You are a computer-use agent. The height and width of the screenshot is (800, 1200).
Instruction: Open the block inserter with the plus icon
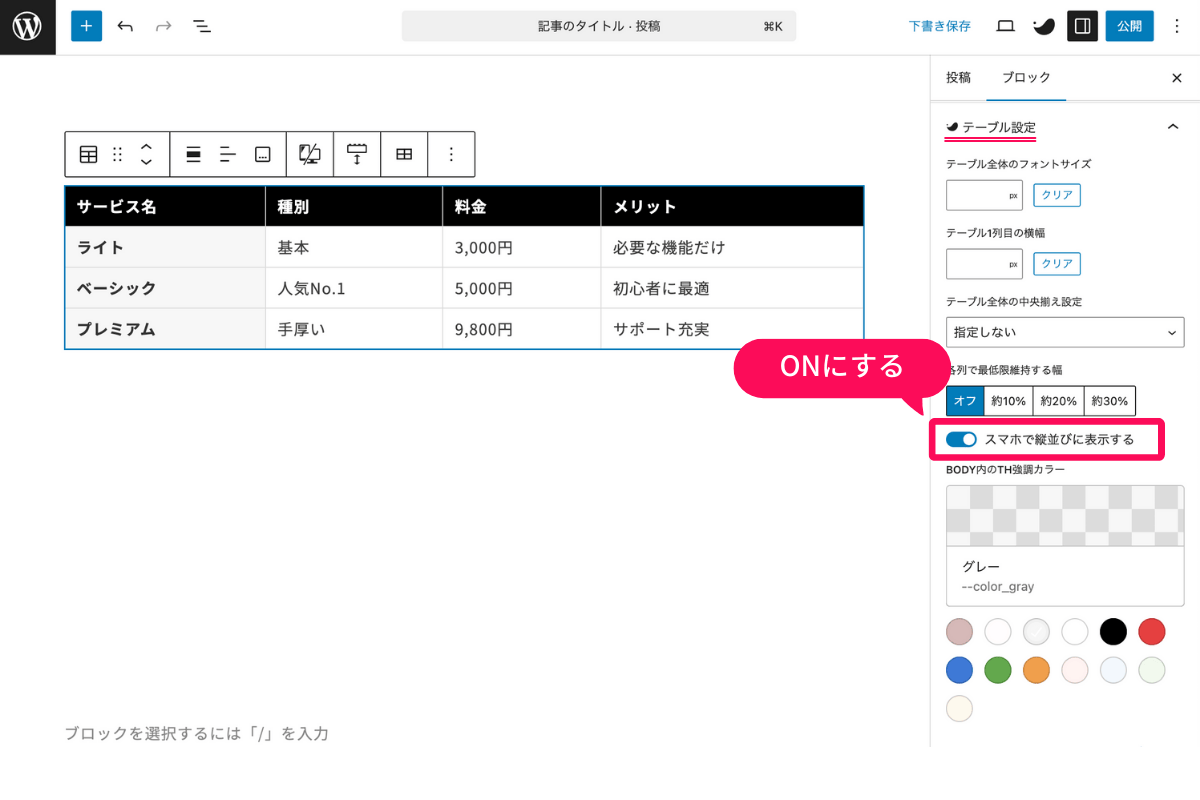pos(86,26)
